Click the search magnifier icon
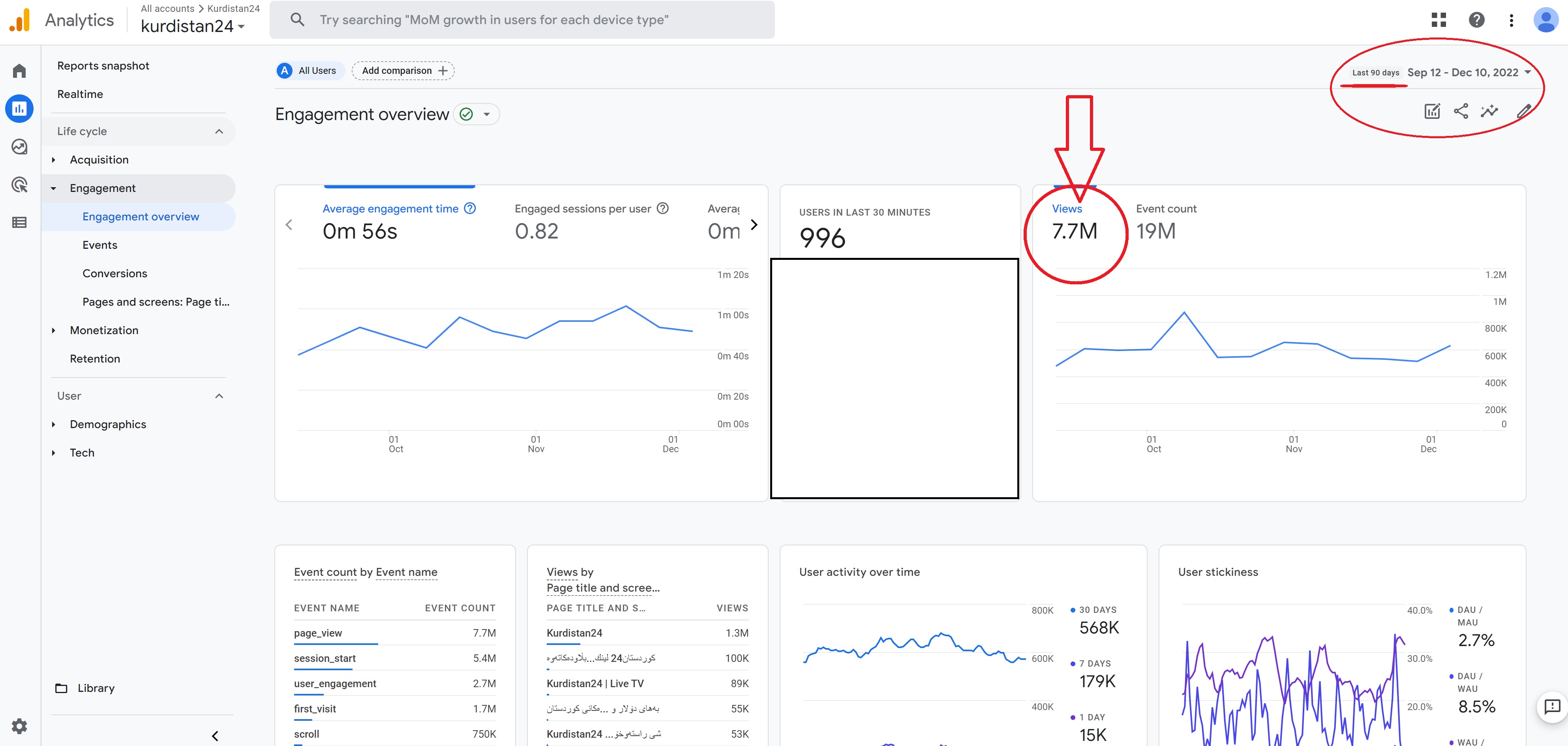Image resolution: width=1568 pixels, height=746 pixels. 298,19
